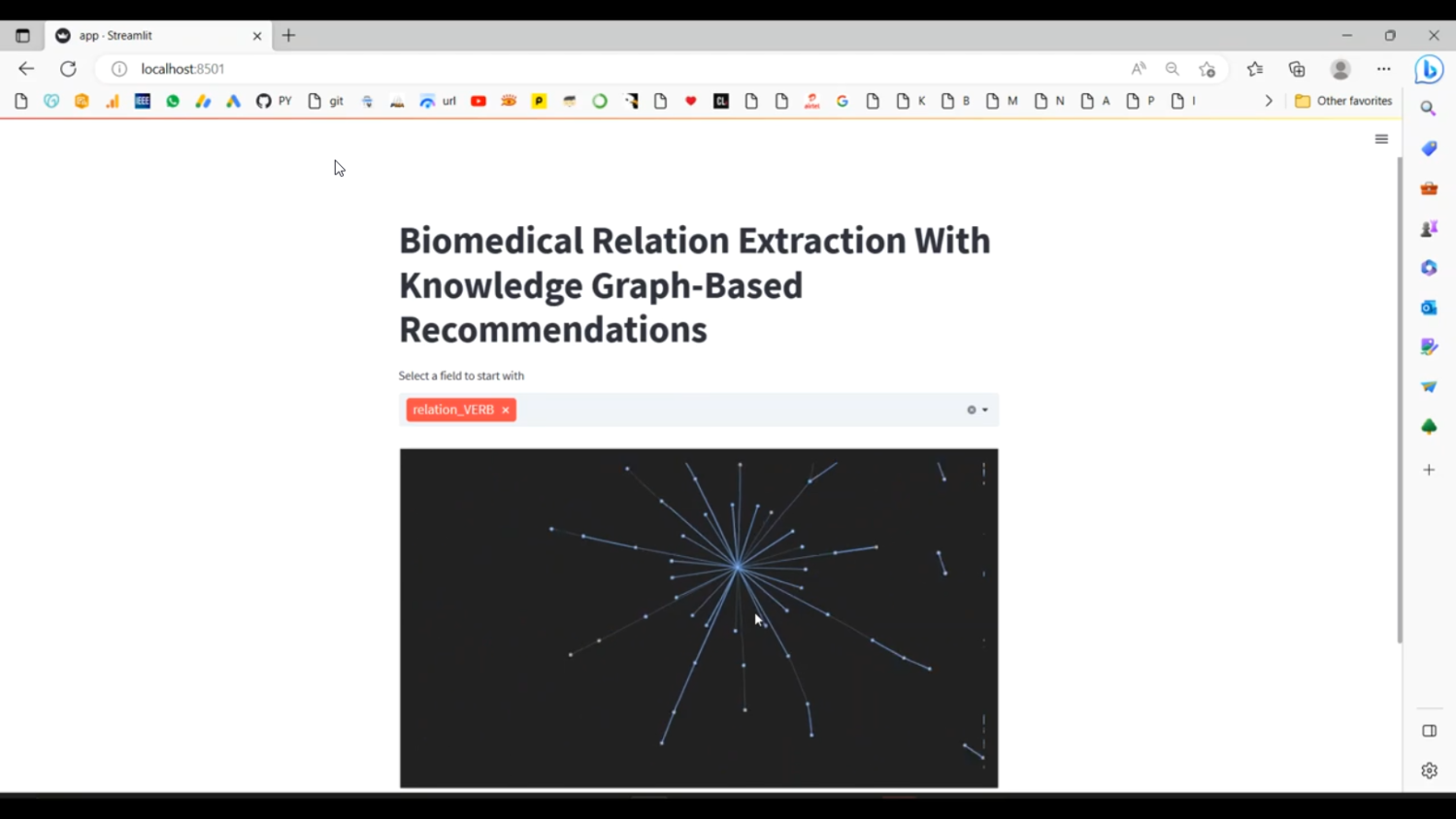Open the Bing chat sidebar
Screen dimensions: 1456x819
pos(1429,70)
